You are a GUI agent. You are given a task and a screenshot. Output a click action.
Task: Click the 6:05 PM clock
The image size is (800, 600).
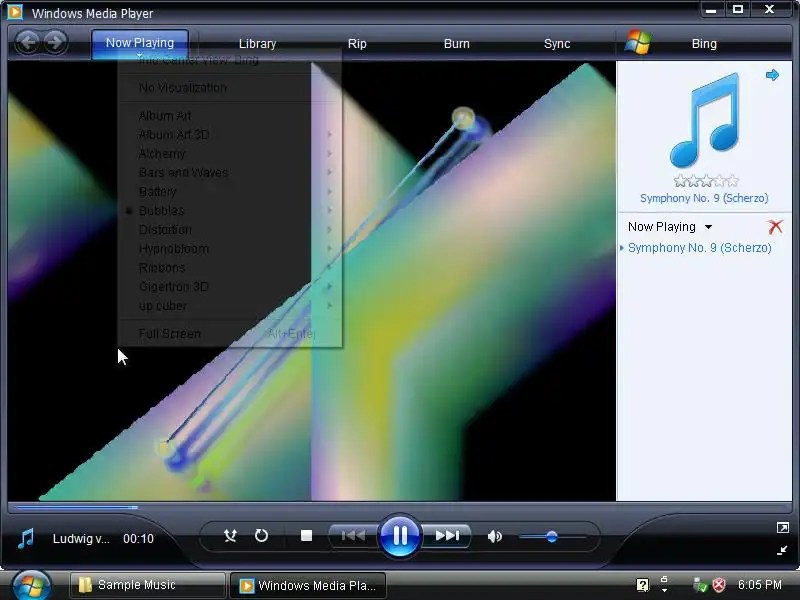click(759, 585)
